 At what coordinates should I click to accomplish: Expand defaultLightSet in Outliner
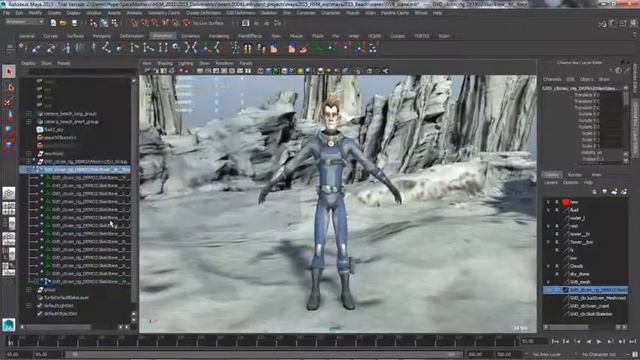coord(28,306)
